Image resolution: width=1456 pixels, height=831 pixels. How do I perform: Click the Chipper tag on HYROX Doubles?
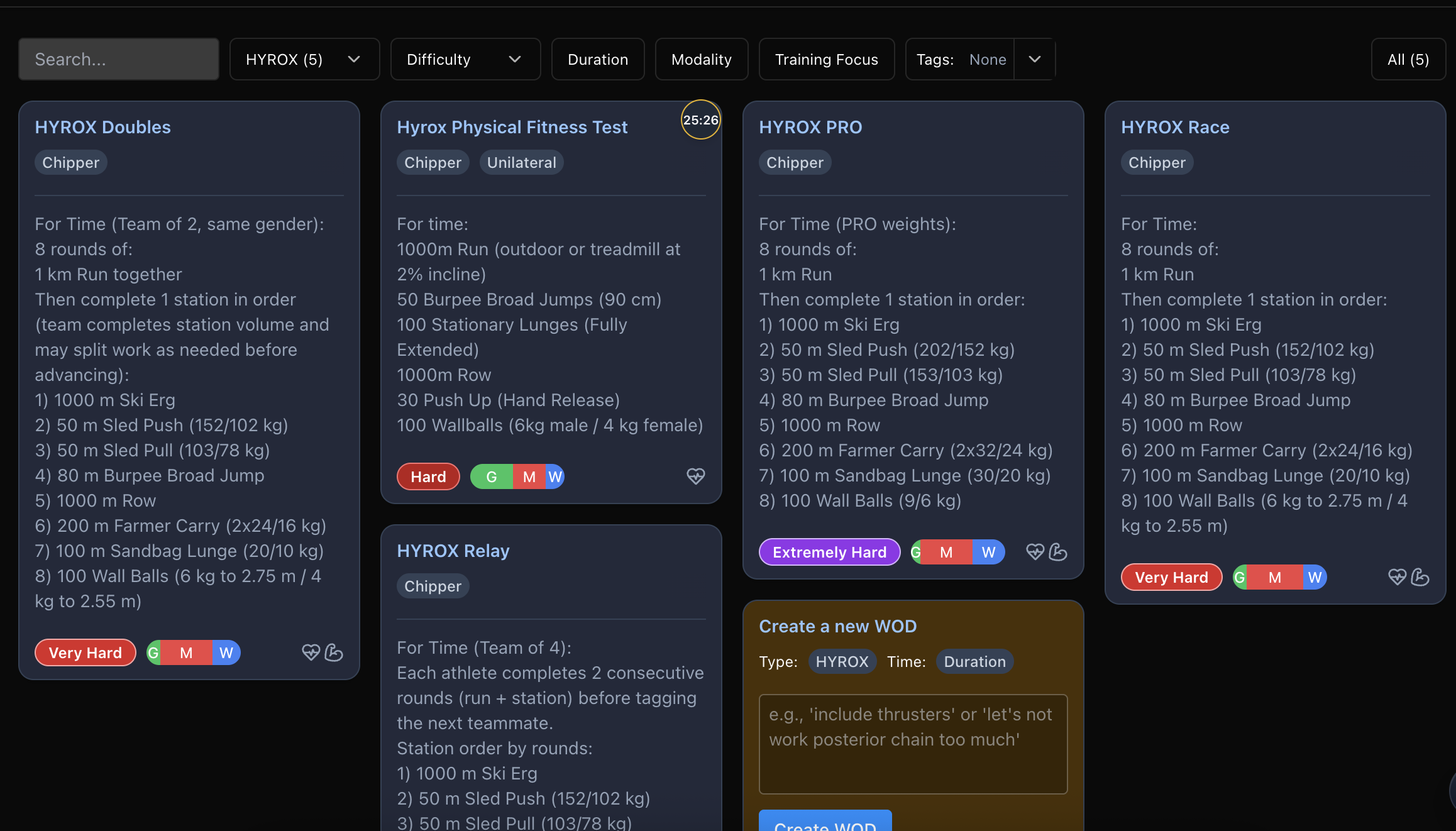tap(70, 162)
